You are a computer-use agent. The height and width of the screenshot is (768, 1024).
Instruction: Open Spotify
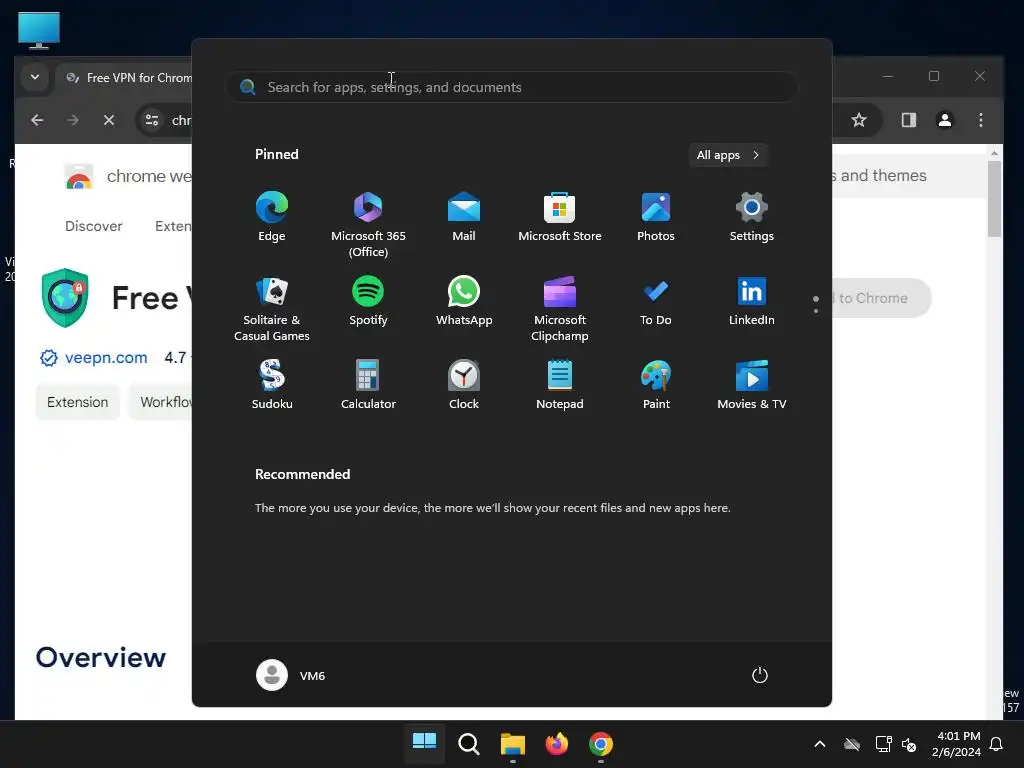368,301
